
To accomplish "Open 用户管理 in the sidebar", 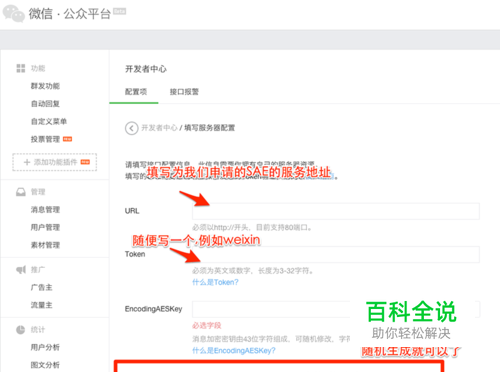I will pos(45,227).
